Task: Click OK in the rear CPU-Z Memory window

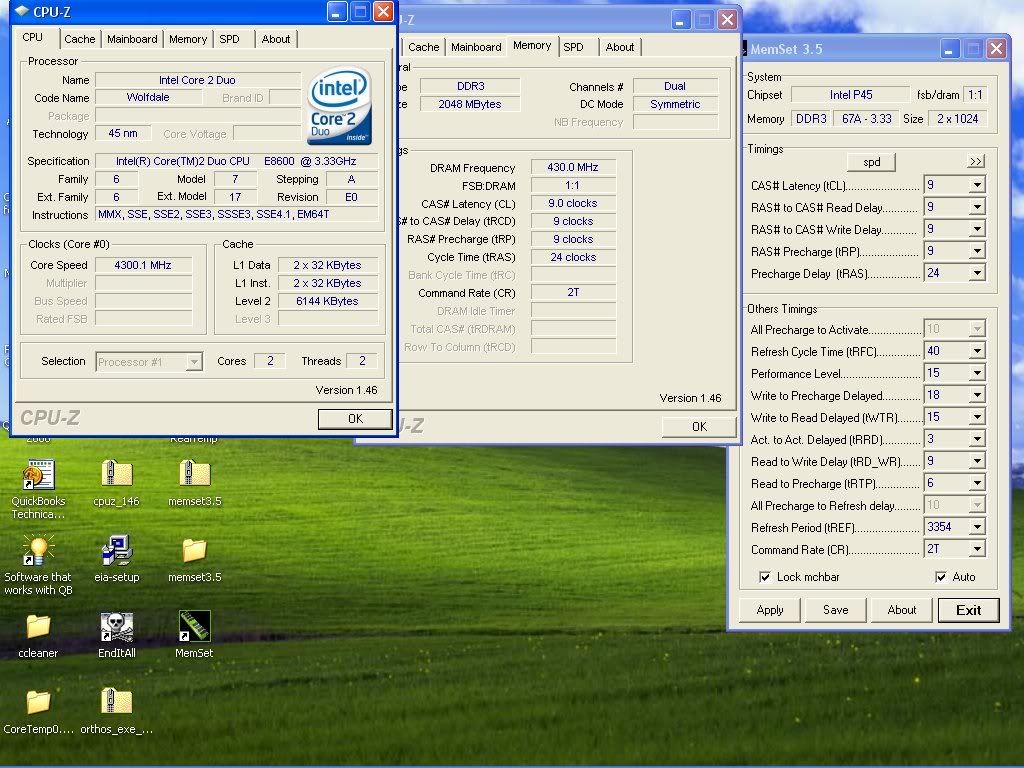Action: click(699, 426)
